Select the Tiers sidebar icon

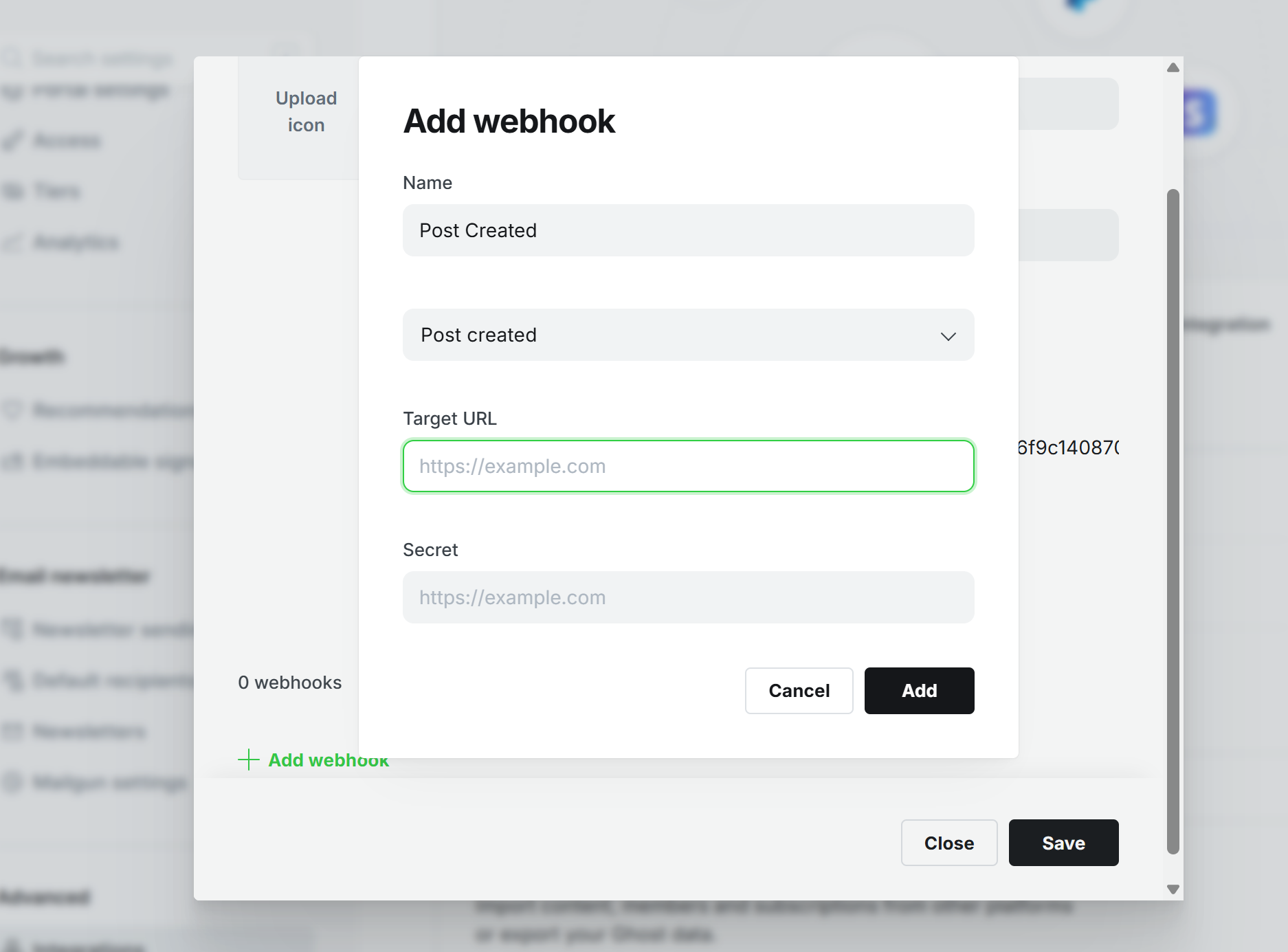click(x=12, y=191)
